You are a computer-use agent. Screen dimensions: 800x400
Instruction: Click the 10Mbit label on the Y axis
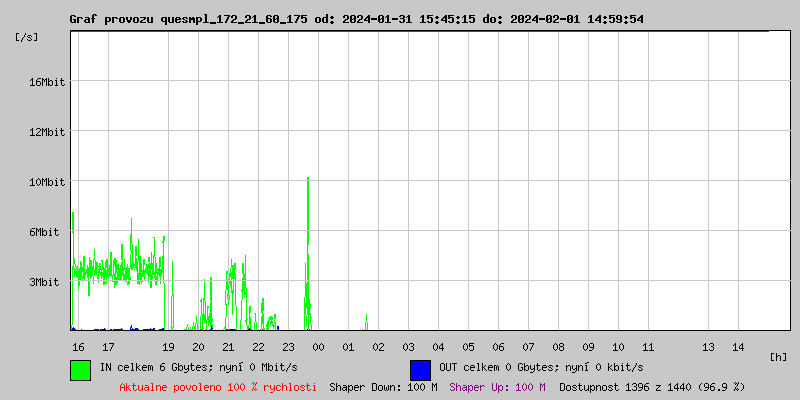pyautogui.click(x=47, y=182)
